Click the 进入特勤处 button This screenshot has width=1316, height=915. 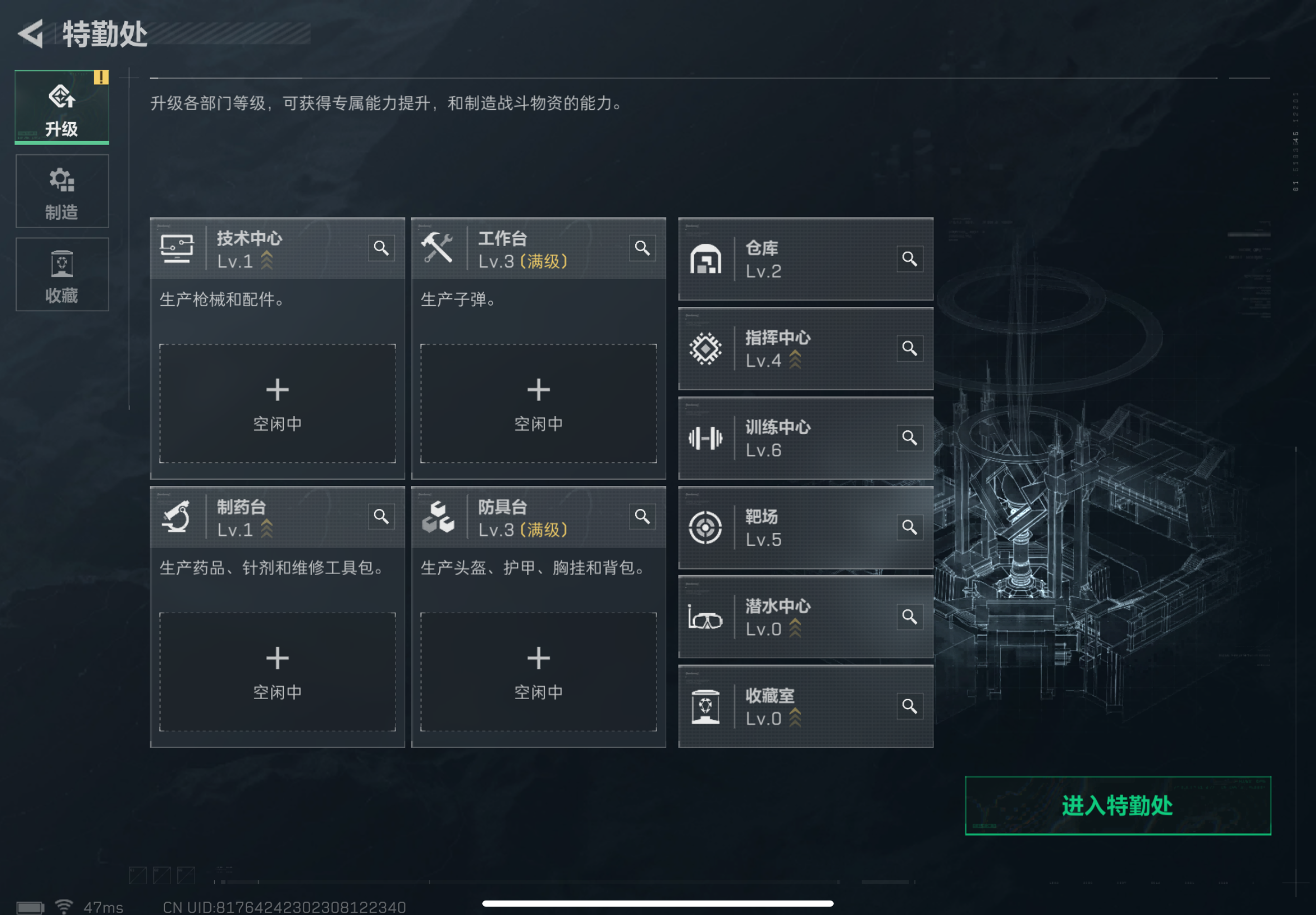1118,806
